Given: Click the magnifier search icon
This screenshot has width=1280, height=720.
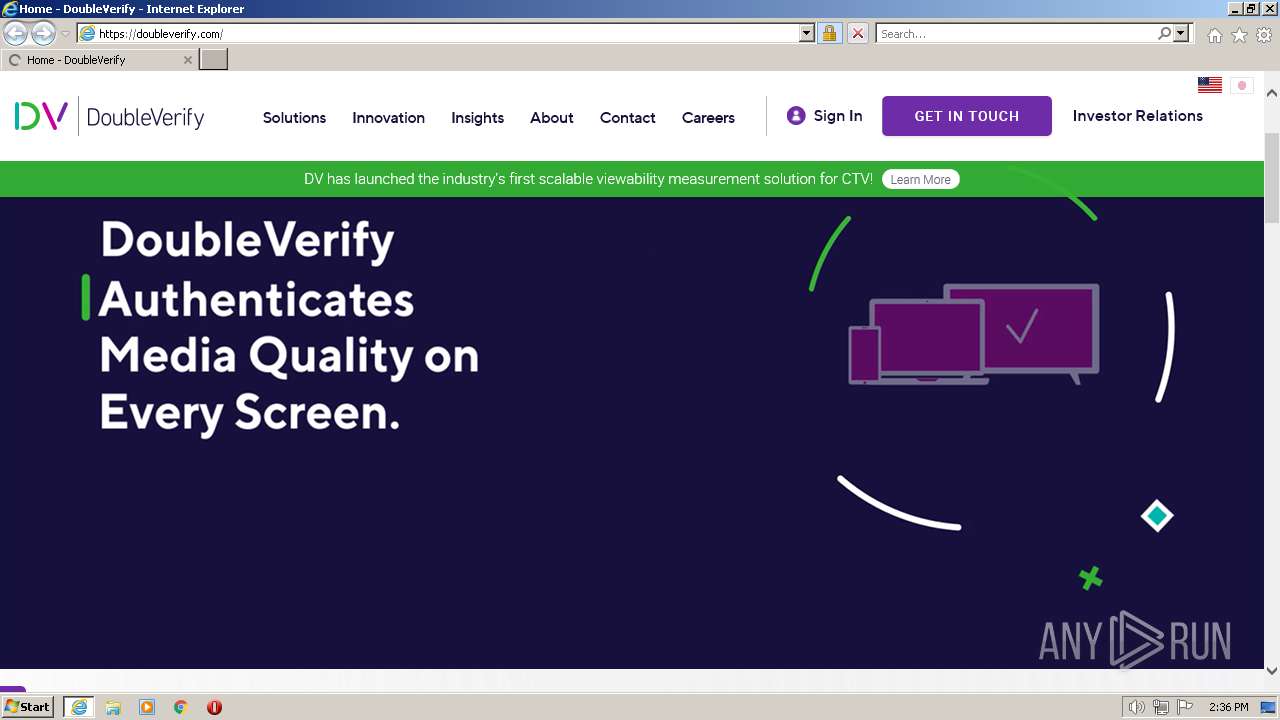Looking at the screenshot, I should (x=1164, y=34).
